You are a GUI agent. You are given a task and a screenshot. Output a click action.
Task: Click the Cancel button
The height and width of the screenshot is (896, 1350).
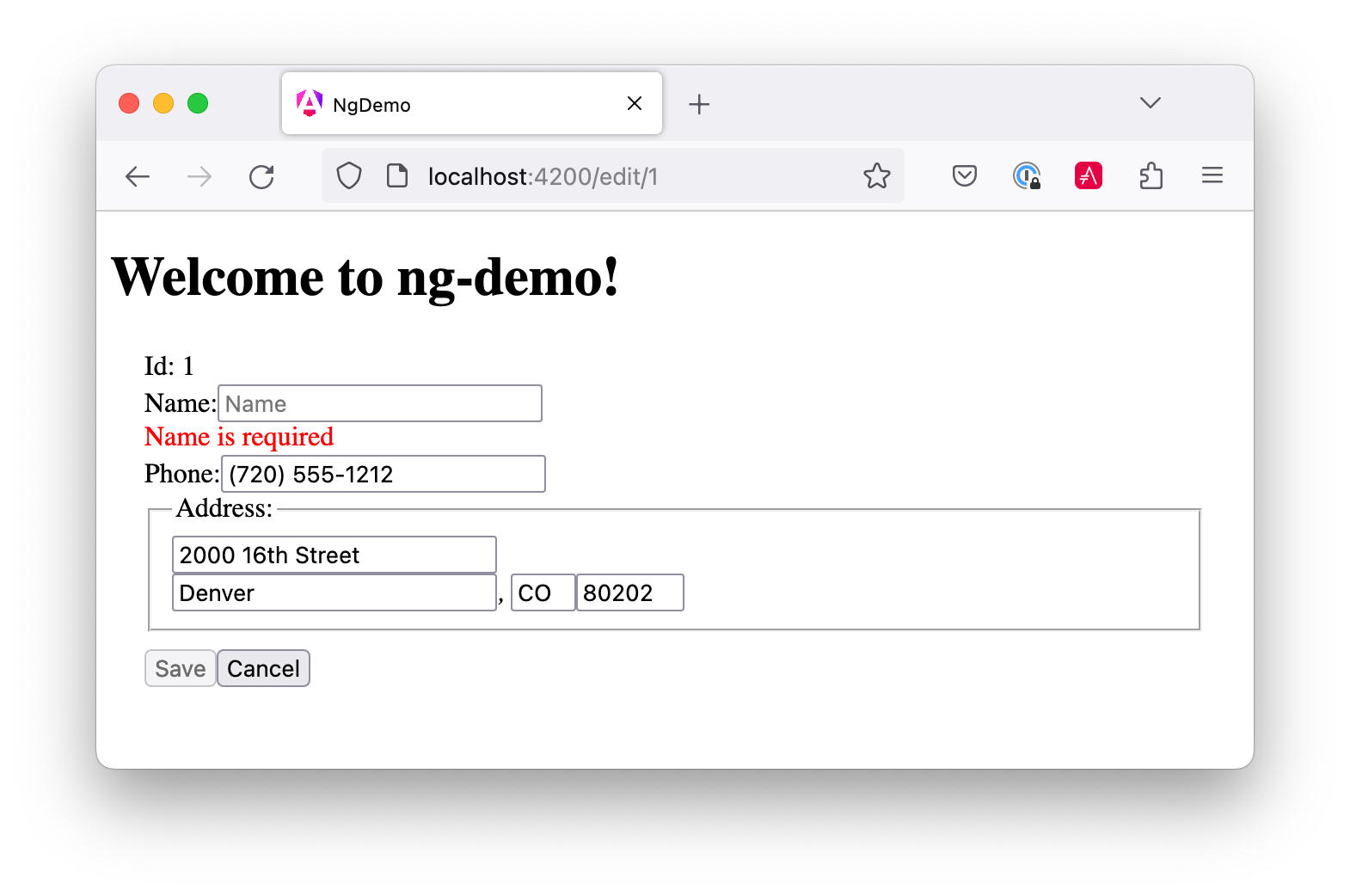pos(263,668)
